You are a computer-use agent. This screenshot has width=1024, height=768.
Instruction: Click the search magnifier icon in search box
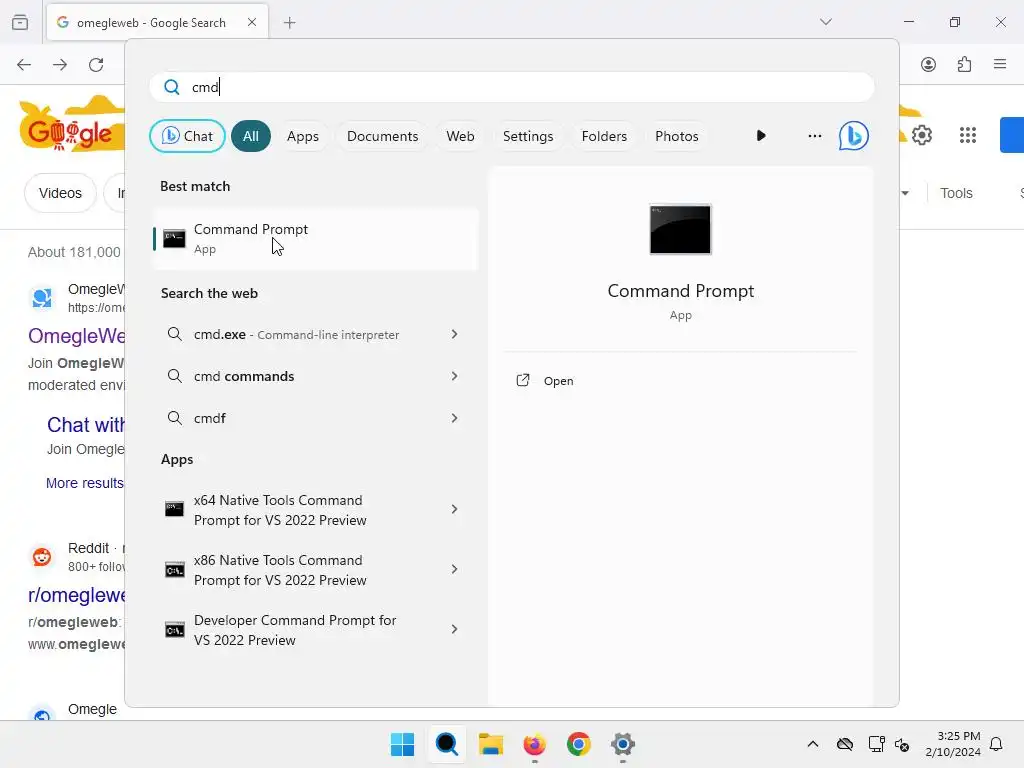pyautogui.click(x=172, y=87)
